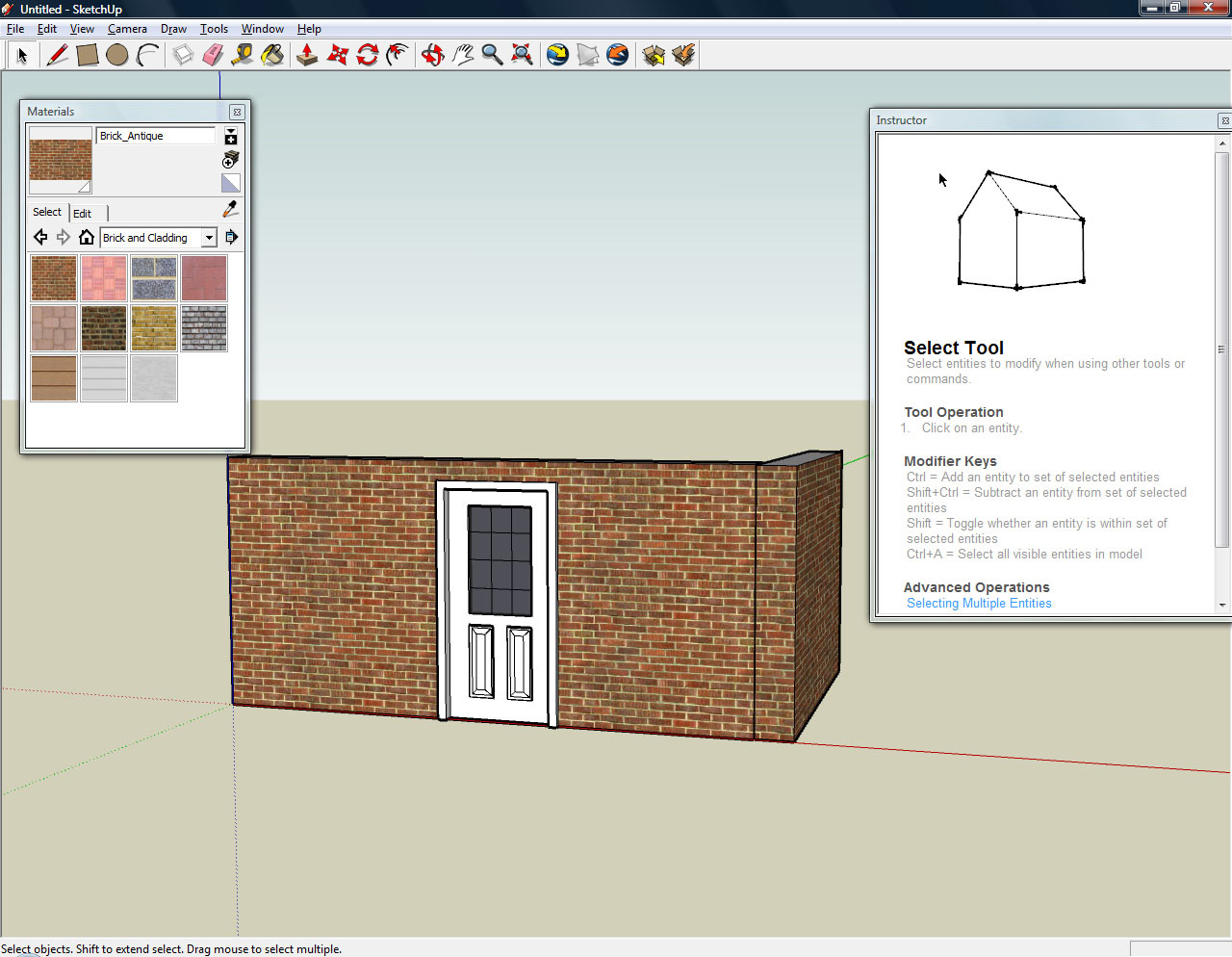Pick the Eraser tool
This screenshot has height=957, width=1232.
point(213,55)
